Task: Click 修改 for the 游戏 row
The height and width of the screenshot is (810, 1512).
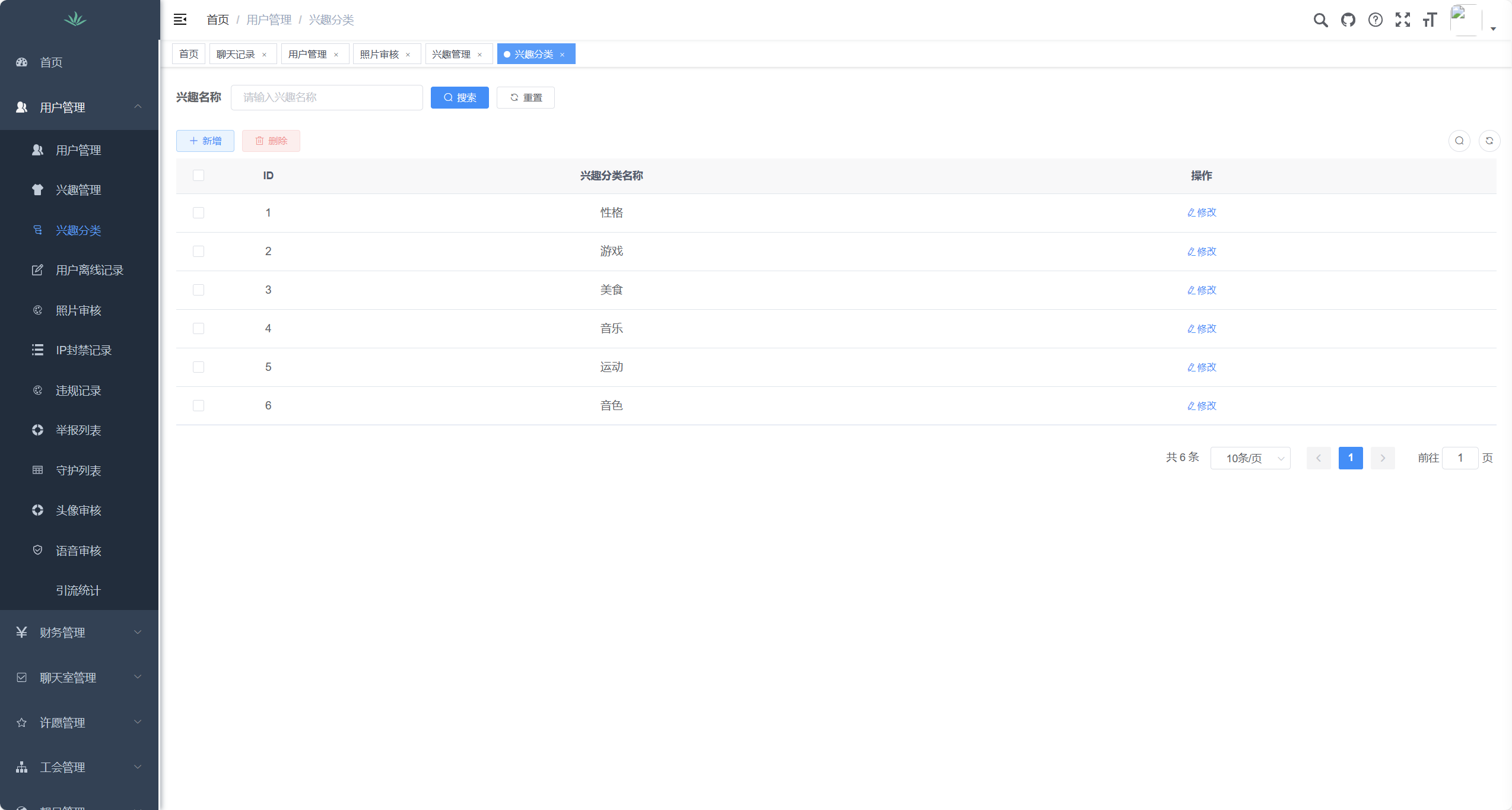Action: tap(1202, 252)
